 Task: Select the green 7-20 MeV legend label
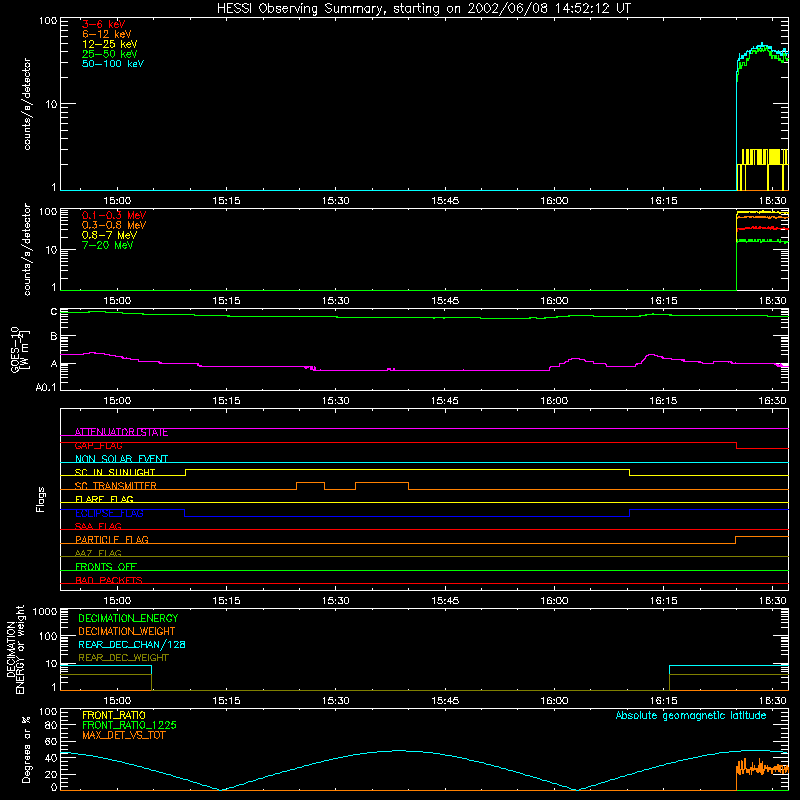(x=107, y=245)
